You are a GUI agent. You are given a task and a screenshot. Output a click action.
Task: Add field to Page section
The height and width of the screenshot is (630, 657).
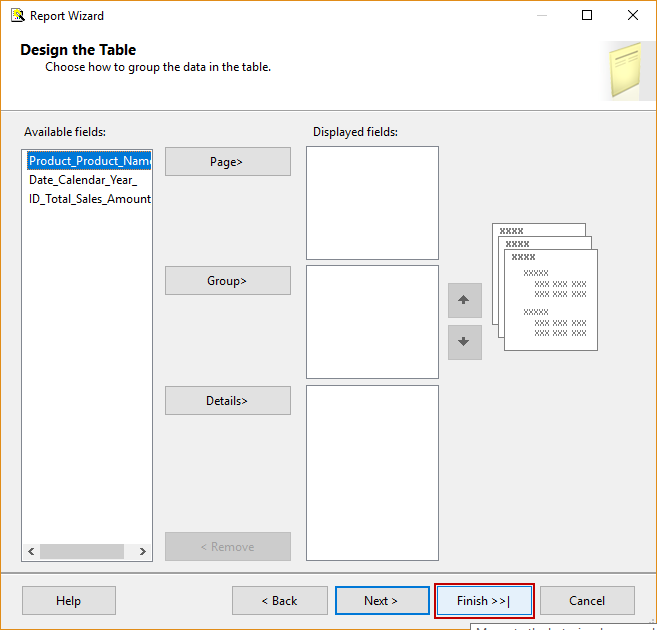pos(227,162)
